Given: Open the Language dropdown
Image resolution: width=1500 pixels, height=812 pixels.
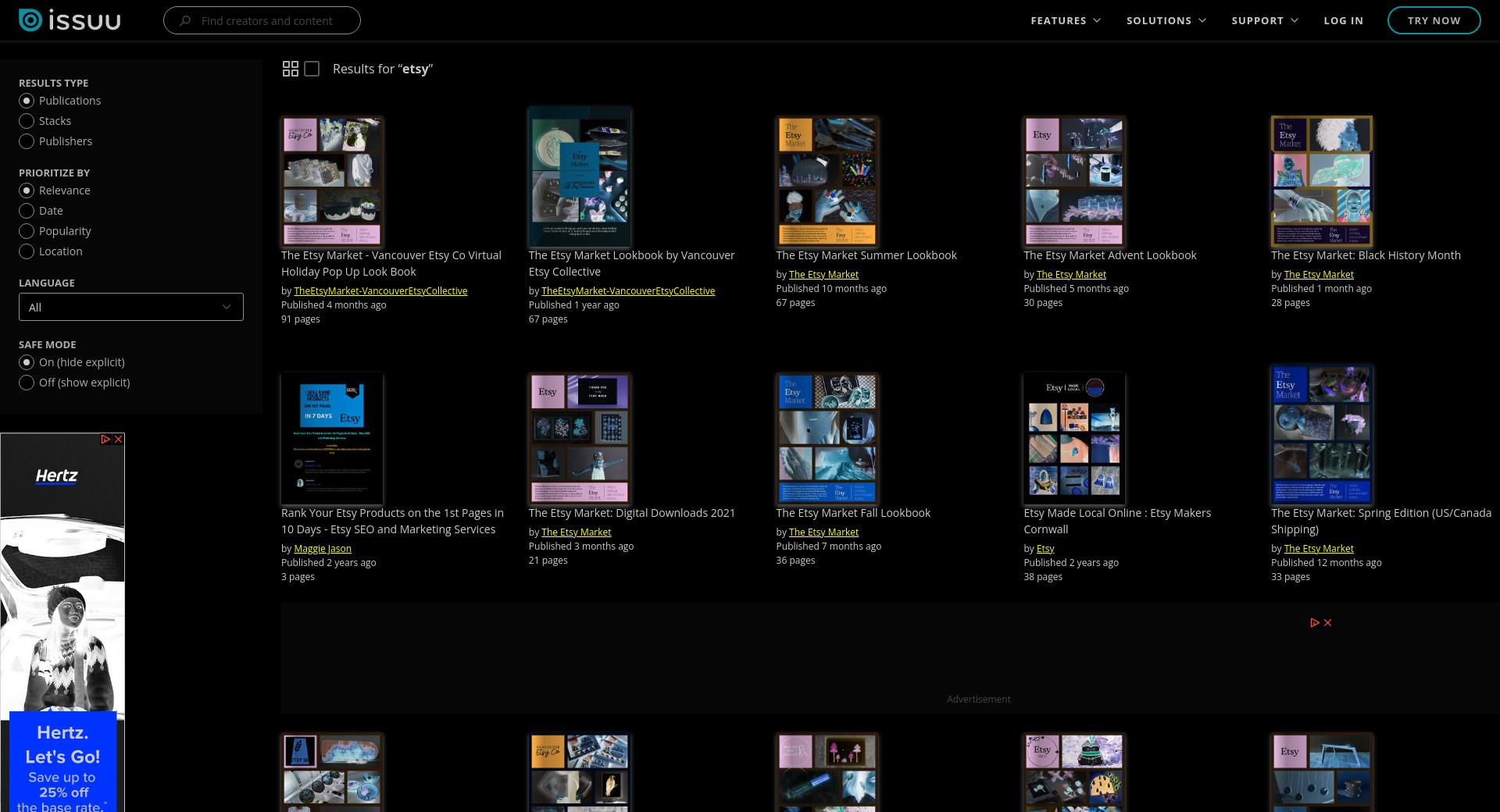Looking at the screenshot, I should [x=131, y=307].
